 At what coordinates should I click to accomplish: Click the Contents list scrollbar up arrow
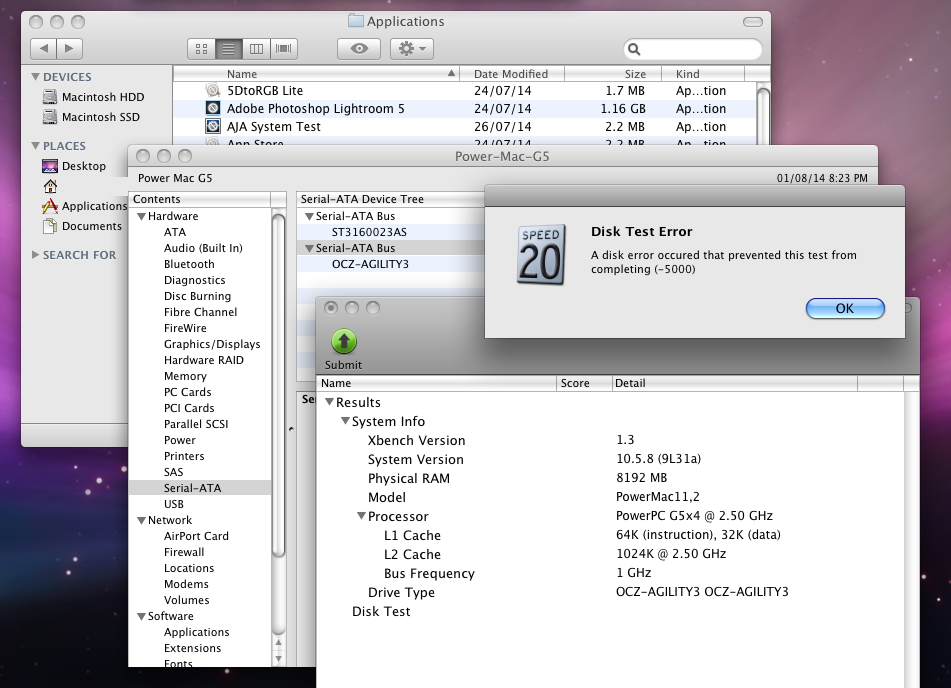click(x=278, y=642)
